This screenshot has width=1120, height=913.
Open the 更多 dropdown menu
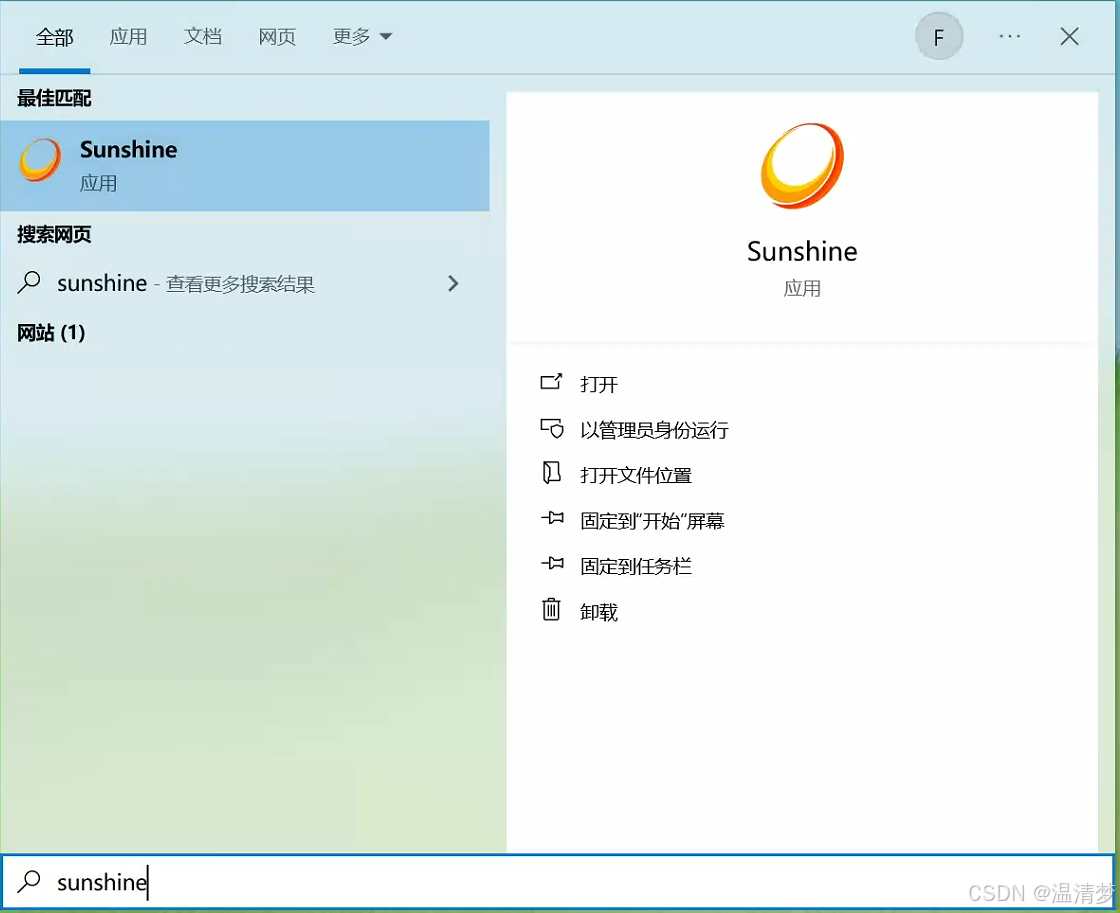tap(362, 36)
